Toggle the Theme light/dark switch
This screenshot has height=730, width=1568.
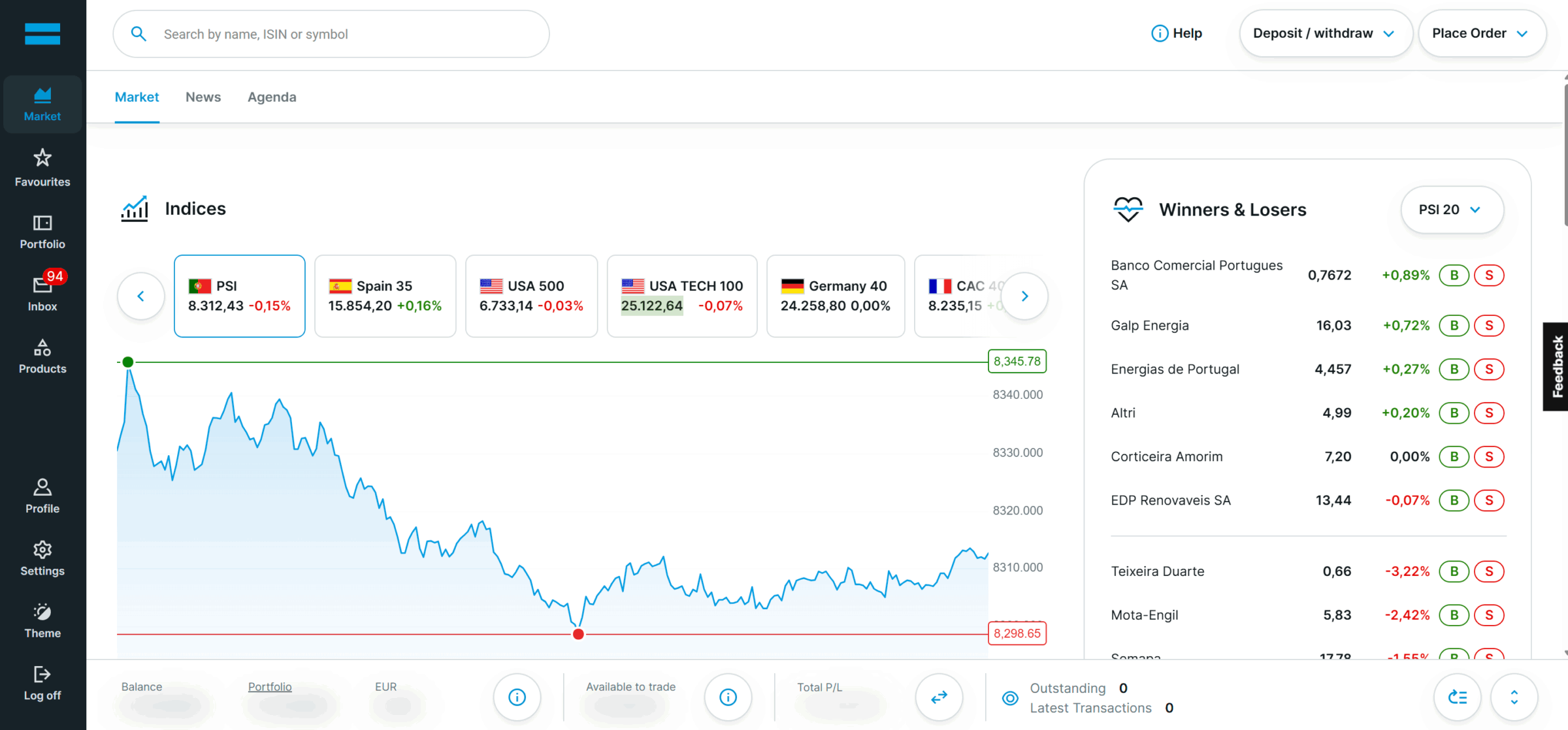42,612
